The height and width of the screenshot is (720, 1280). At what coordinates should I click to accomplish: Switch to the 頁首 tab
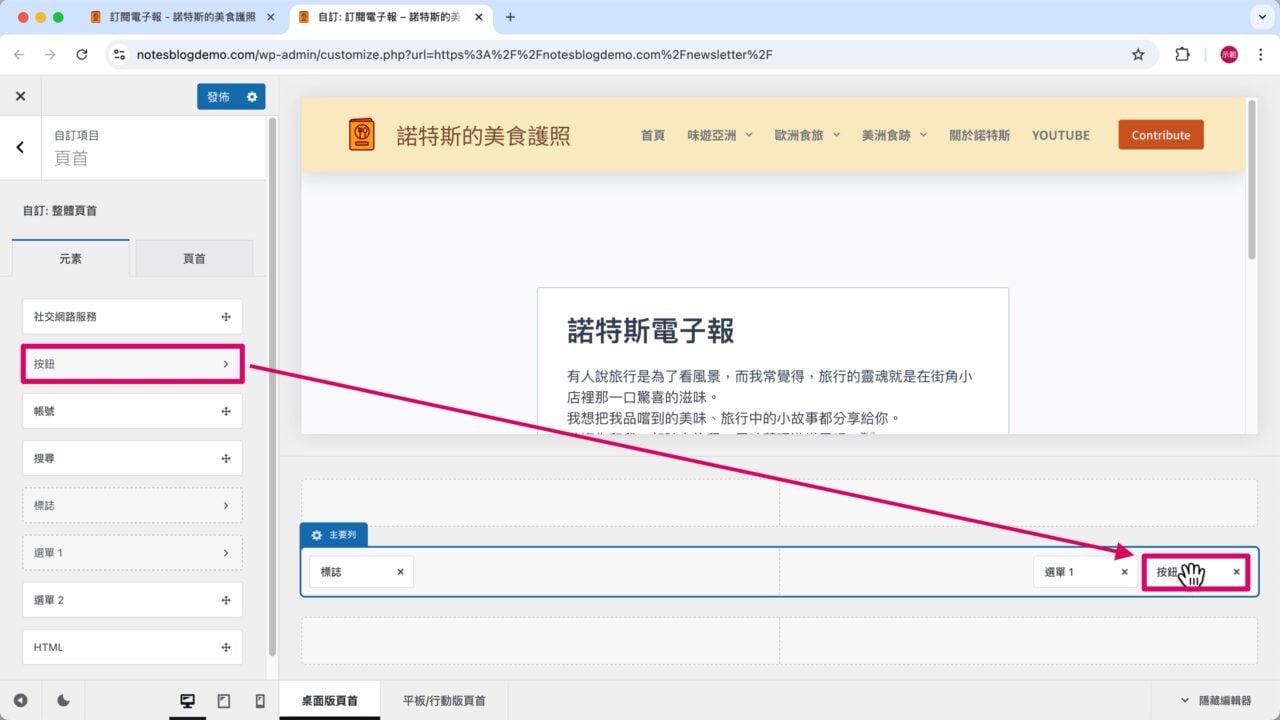click(x=194, y=258)
